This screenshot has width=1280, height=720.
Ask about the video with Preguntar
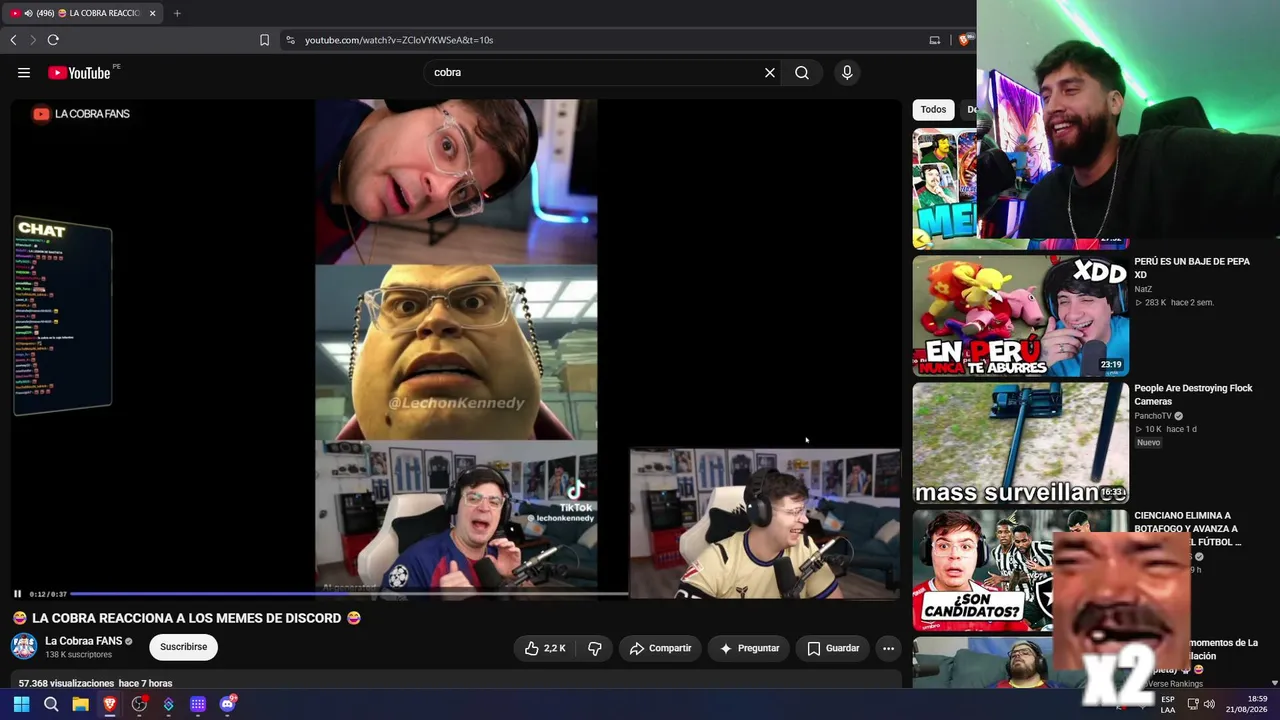pos(749,648)
